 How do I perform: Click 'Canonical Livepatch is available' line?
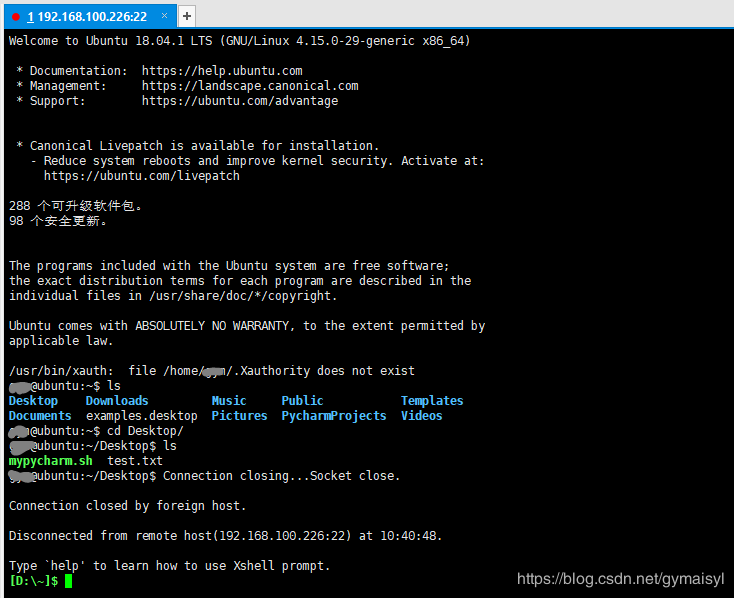(x=198, y=146)
